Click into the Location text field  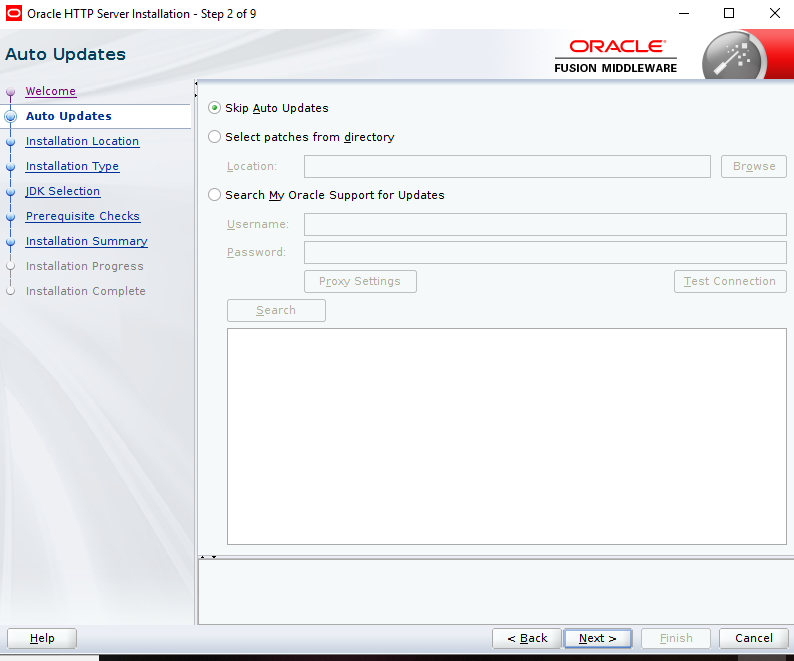pyautogui.click(x=507, y=166)
